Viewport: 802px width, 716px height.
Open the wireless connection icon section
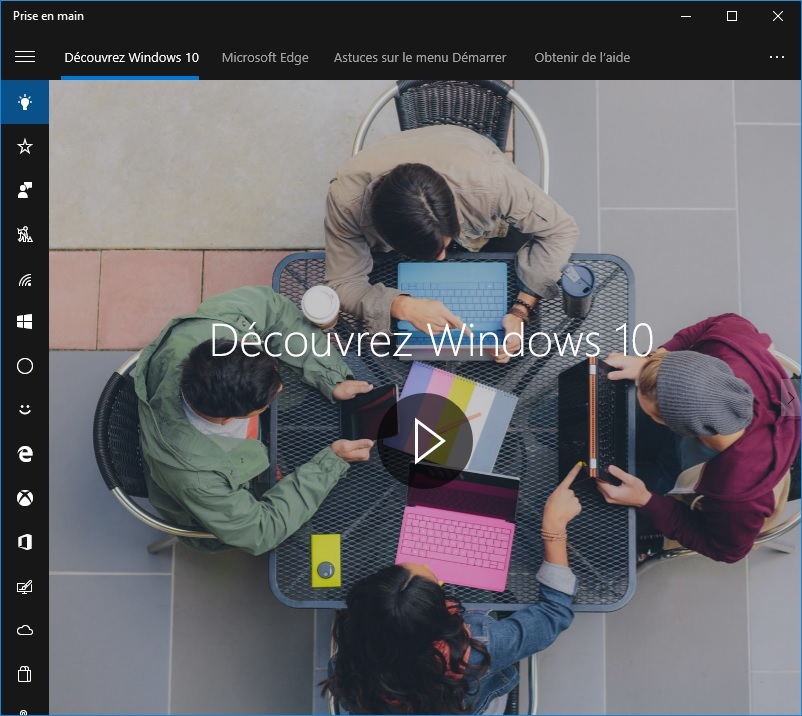click(x=25, y=279)
